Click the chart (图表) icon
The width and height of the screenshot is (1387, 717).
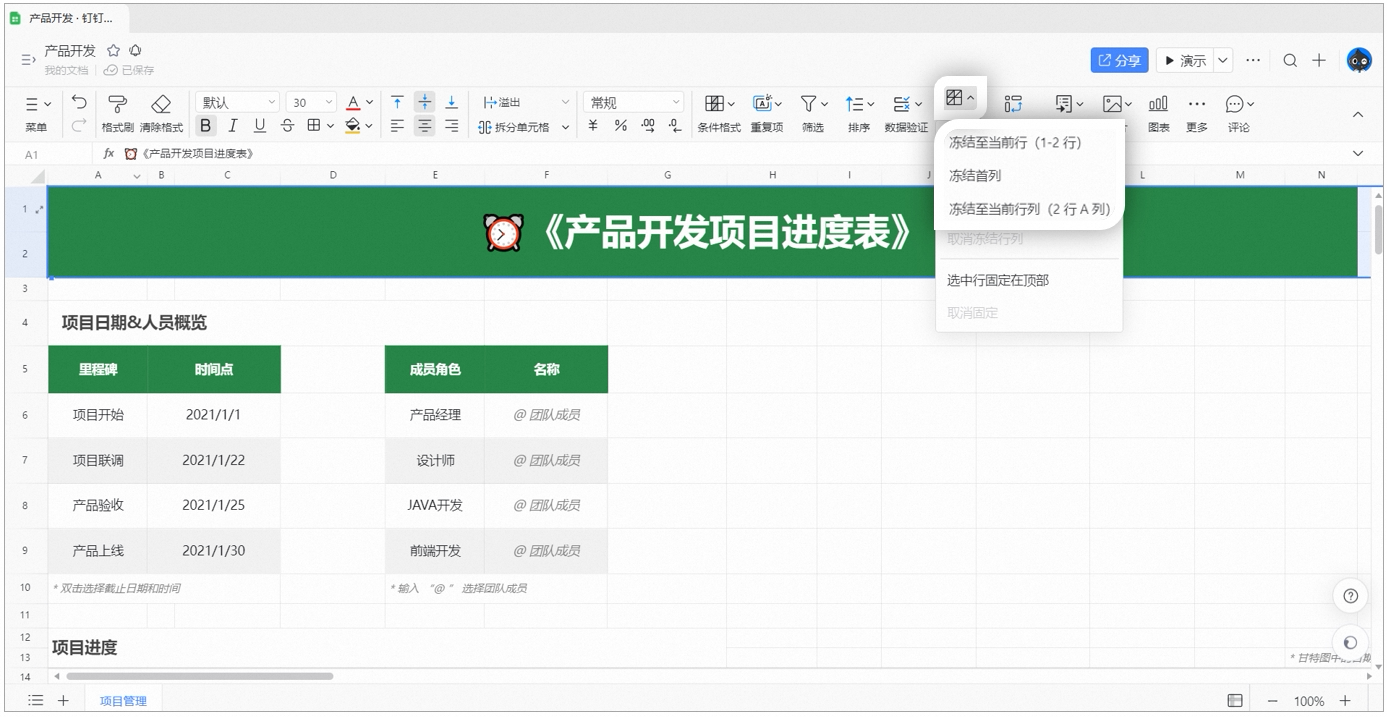click(1158, 103)
